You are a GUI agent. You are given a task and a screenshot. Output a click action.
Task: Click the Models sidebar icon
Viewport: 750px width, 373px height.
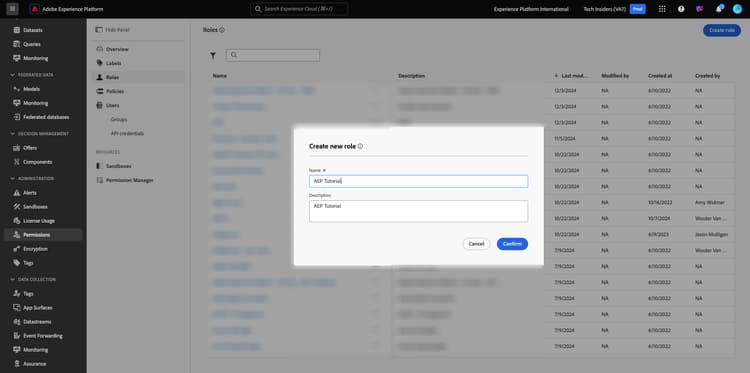click(x=17, y=89)
